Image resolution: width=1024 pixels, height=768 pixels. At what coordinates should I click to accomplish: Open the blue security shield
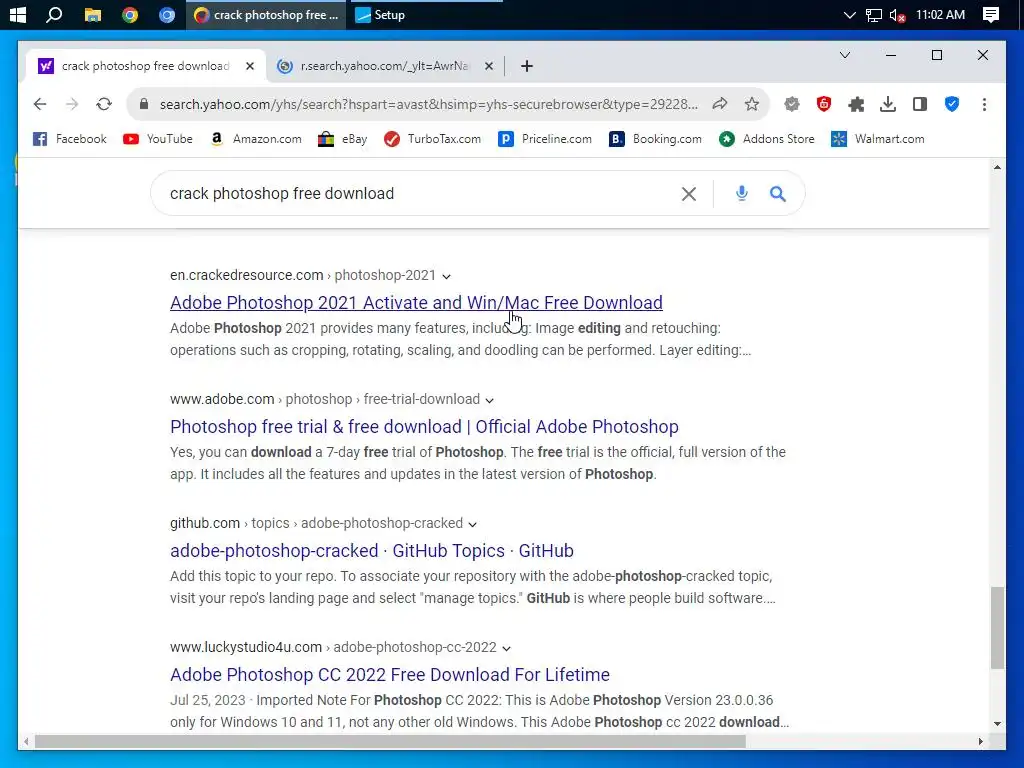tap(952, 104)
